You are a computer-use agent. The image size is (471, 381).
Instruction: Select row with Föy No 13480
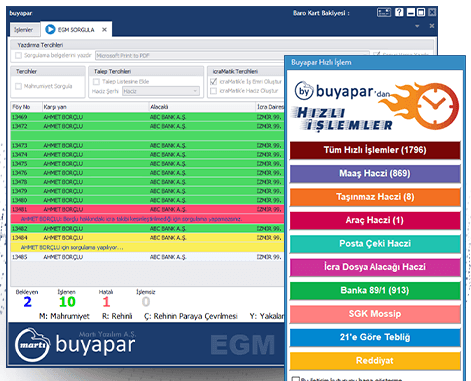click(147, 200)
